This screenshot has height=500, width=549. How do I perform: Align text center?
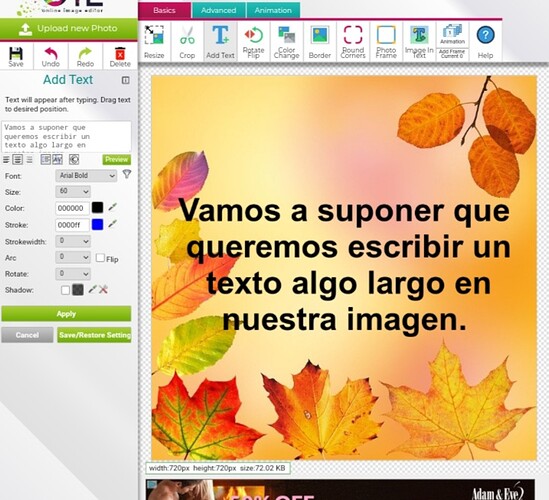click(18, 160)
